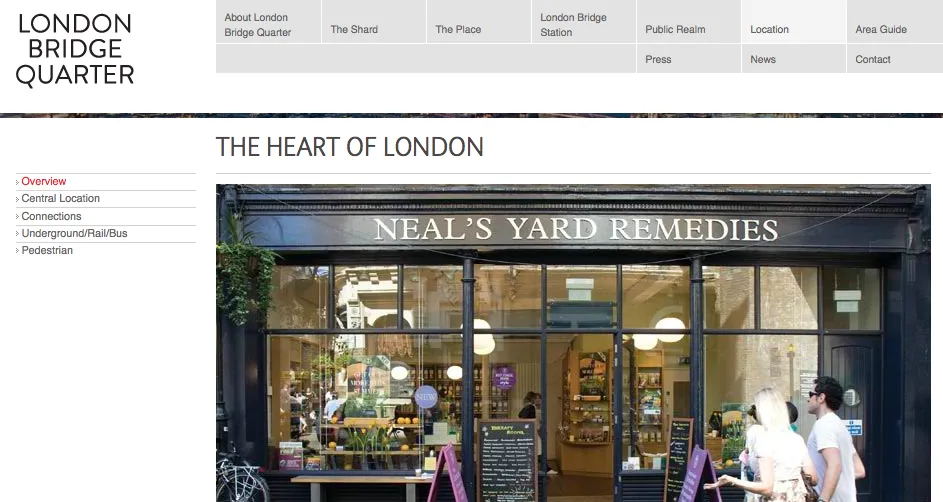
Task: Open the News link
Action: pyautogui.click(x=794, y=59)
